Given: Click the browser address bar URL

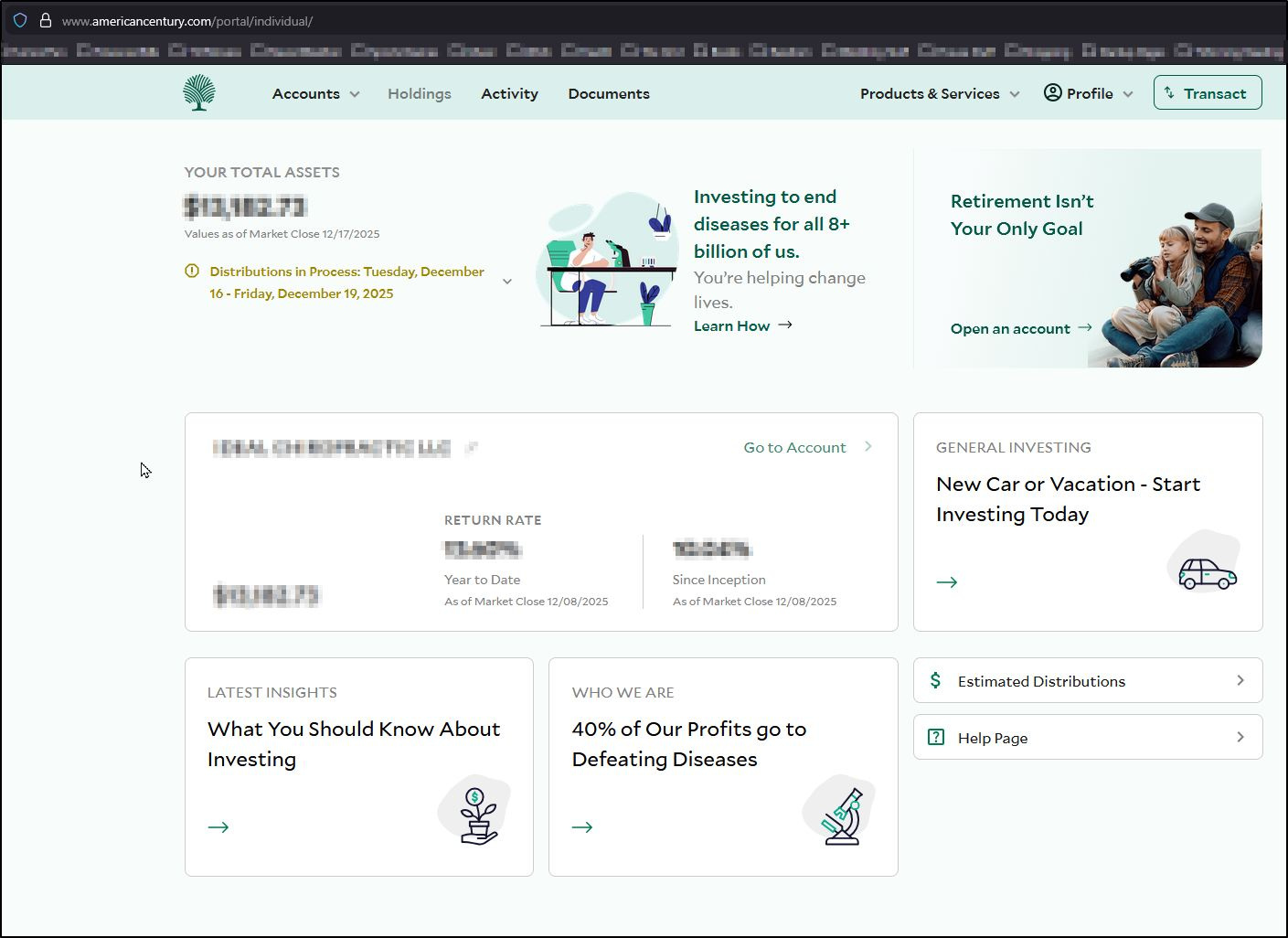Looking at the screenshot, I should click(x=187, y=21).
